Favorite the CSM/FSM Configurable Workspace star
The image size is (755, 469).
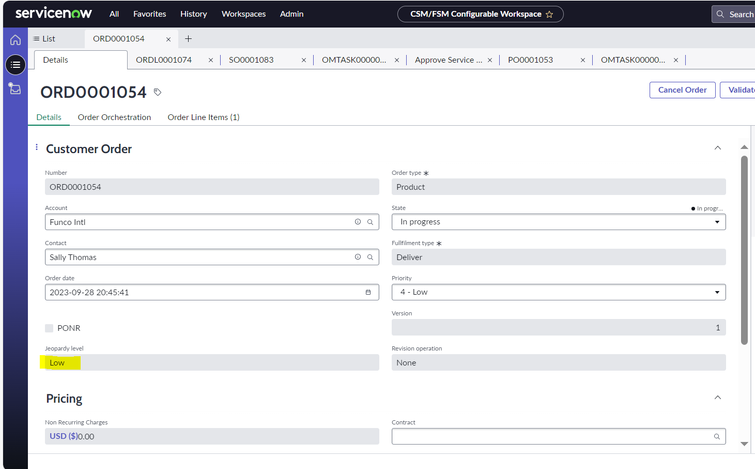click(x=549, y=14)
